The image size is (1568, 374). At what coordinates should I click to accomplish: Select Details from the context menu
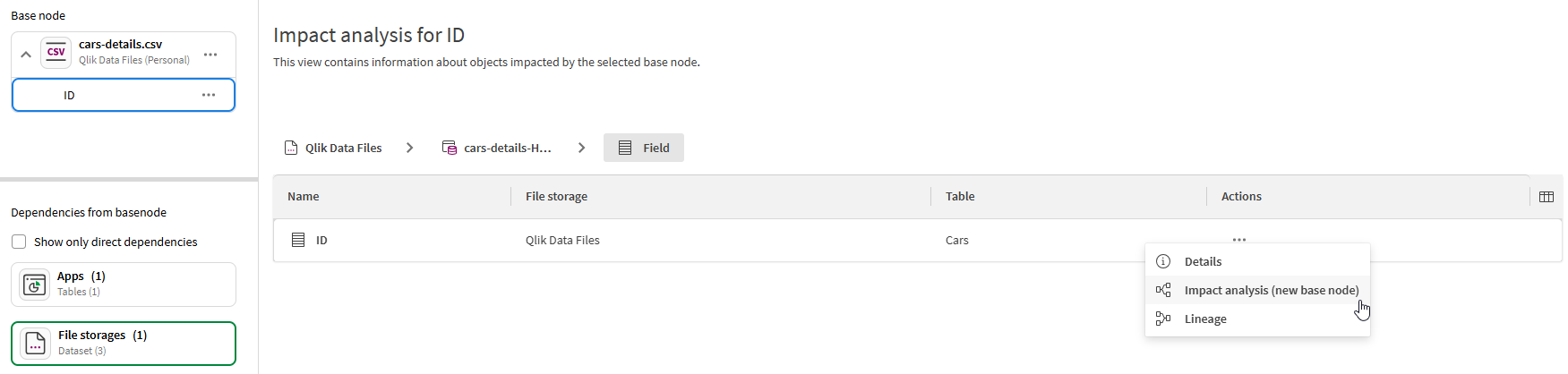coord(1203,261)
